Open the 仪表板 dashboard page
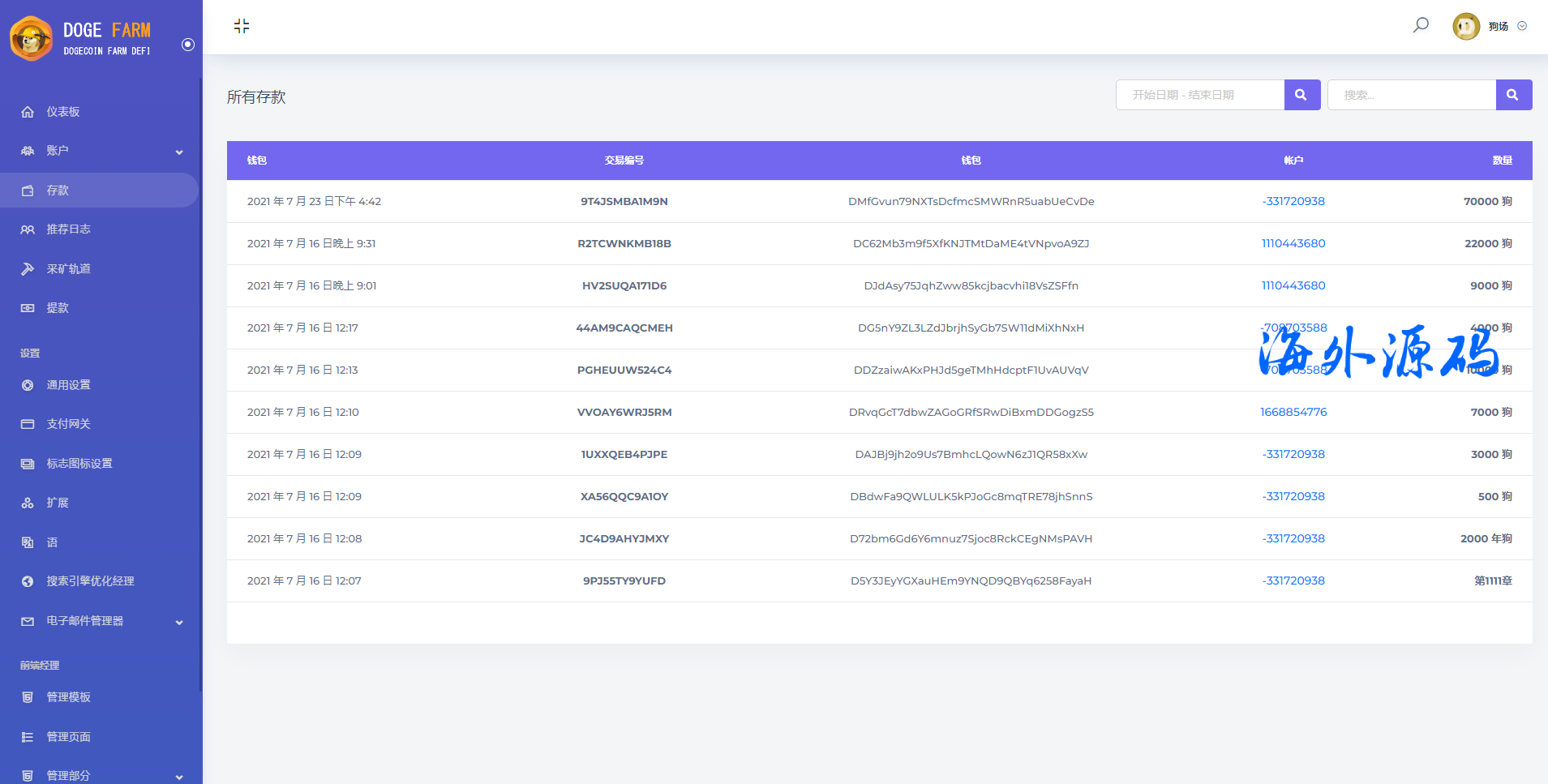This screenshot has height=784, width=1548. click(63, 112)
